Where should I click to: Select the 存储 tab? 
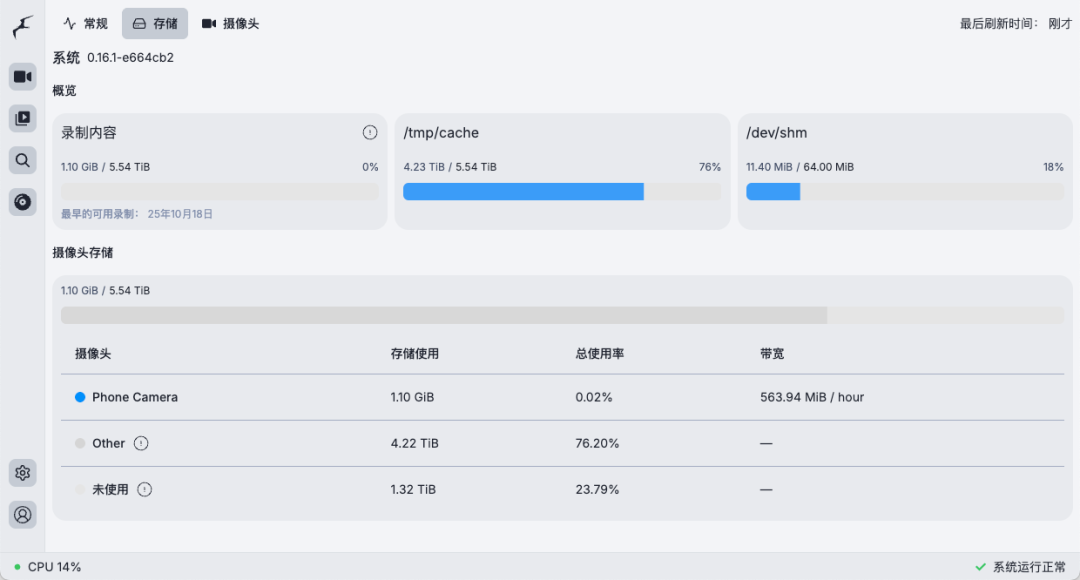(x=154, y=23)
